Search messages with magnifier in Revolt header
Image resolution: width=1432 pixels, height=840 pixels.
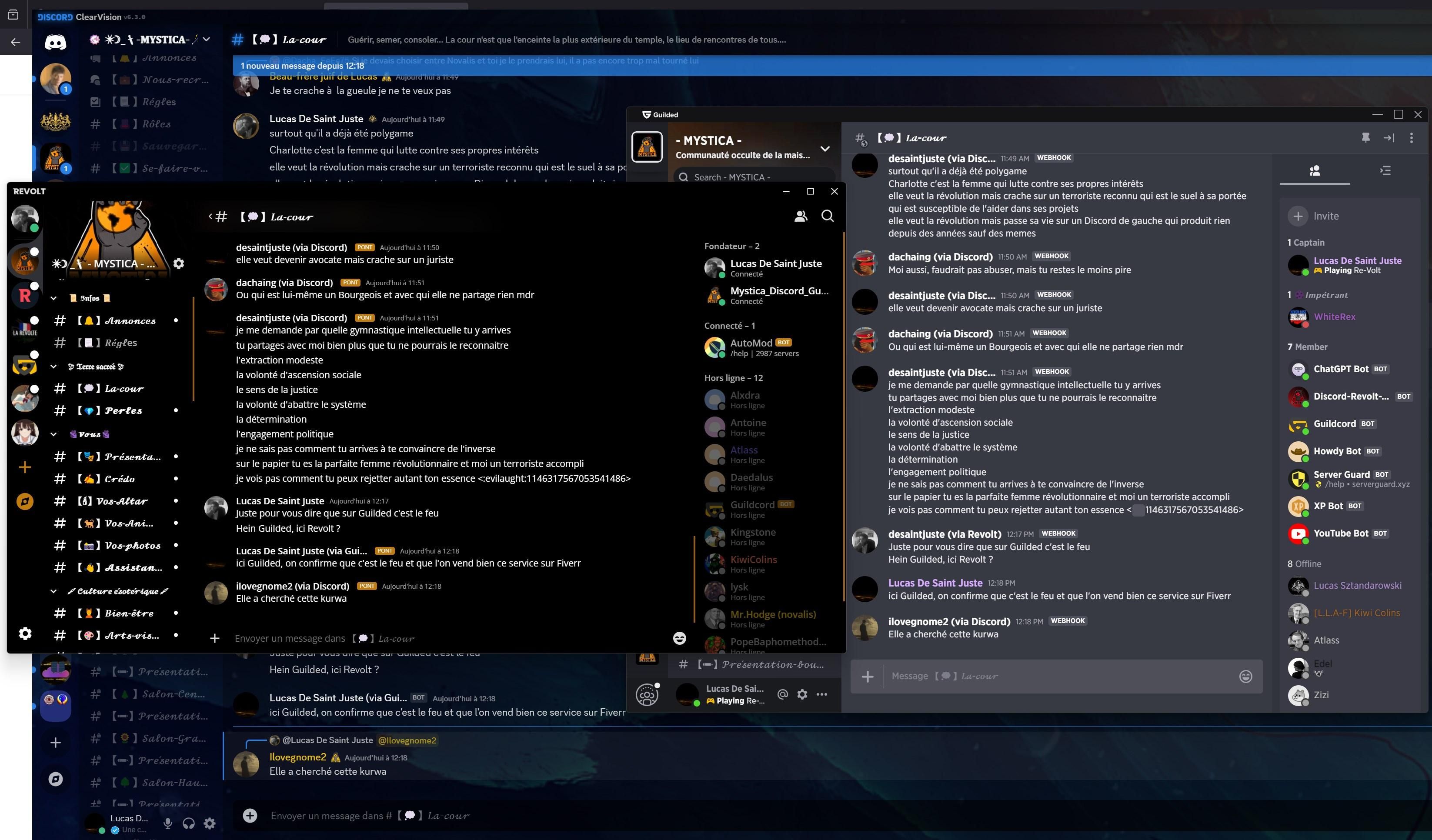coord(828,216)
